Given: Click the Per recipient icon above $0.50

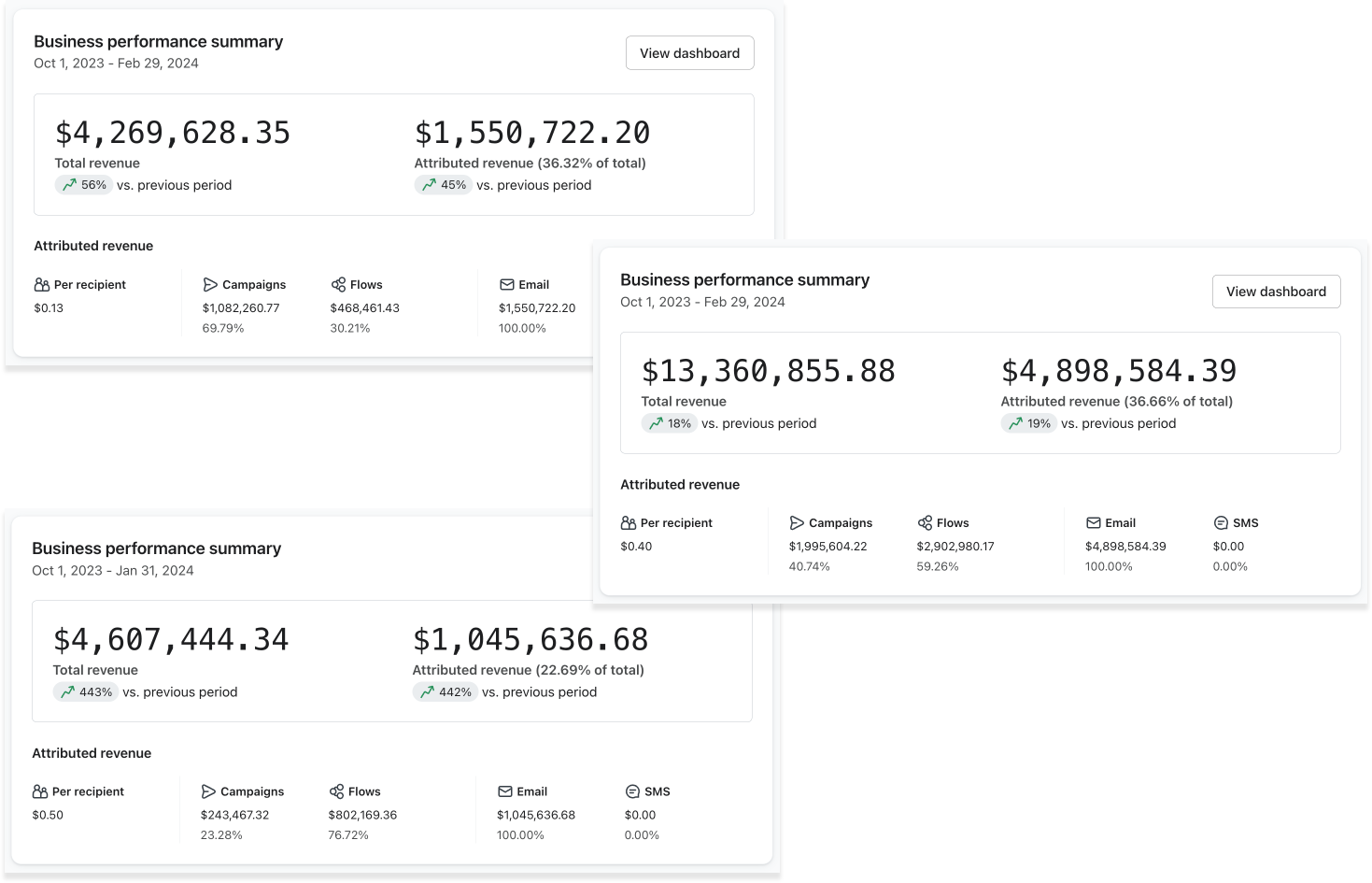Looking at the screenshot, I should click(40, 791).
